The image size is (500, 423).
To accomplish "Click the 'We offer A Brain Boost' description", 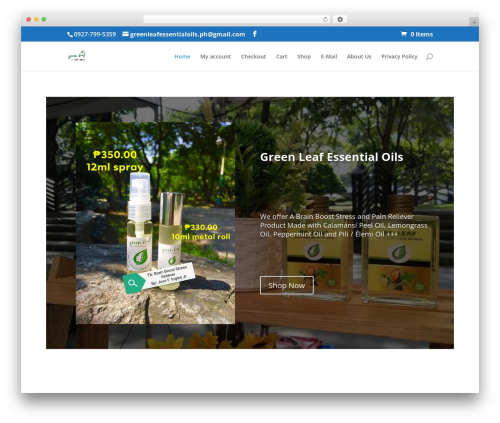I will click(343, 225).
